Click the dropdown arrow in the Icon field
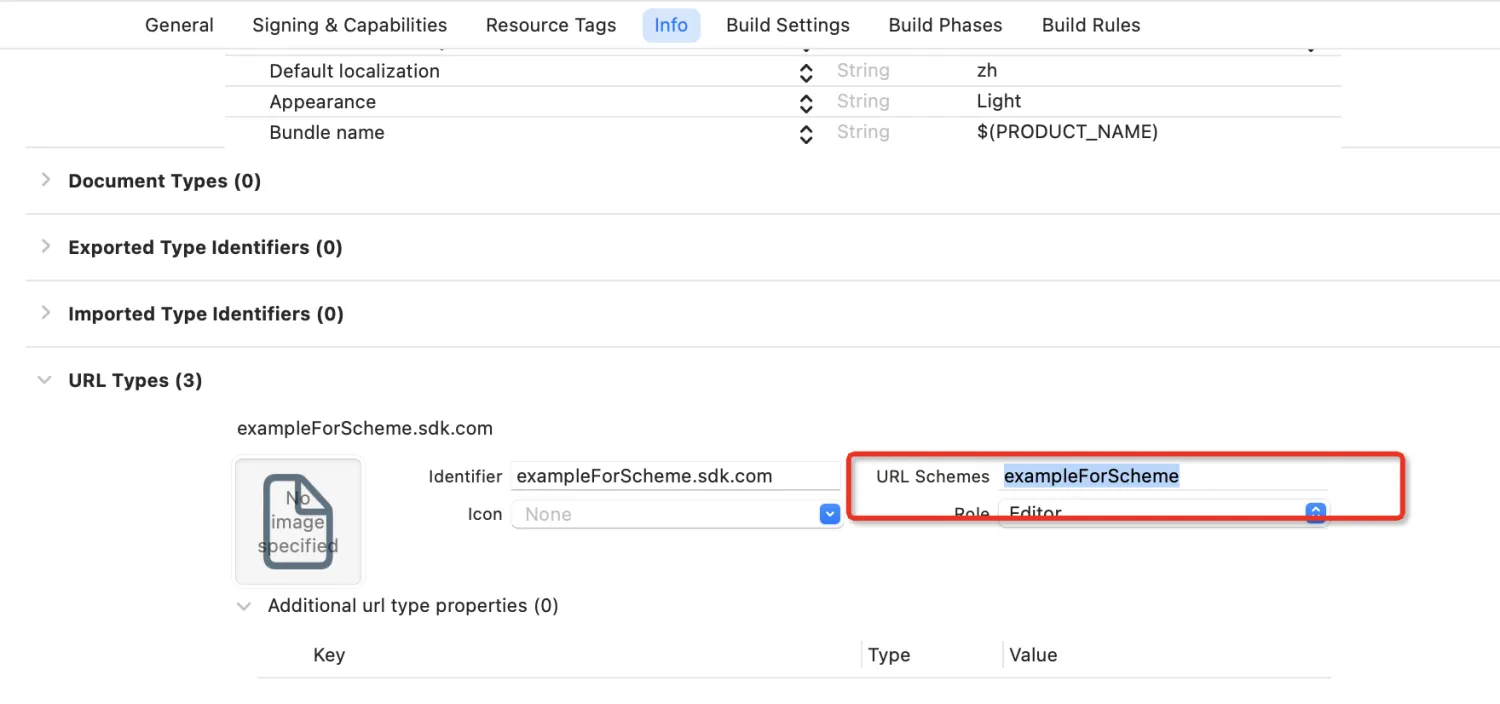 pyautogui.click(x=828, y=513)
